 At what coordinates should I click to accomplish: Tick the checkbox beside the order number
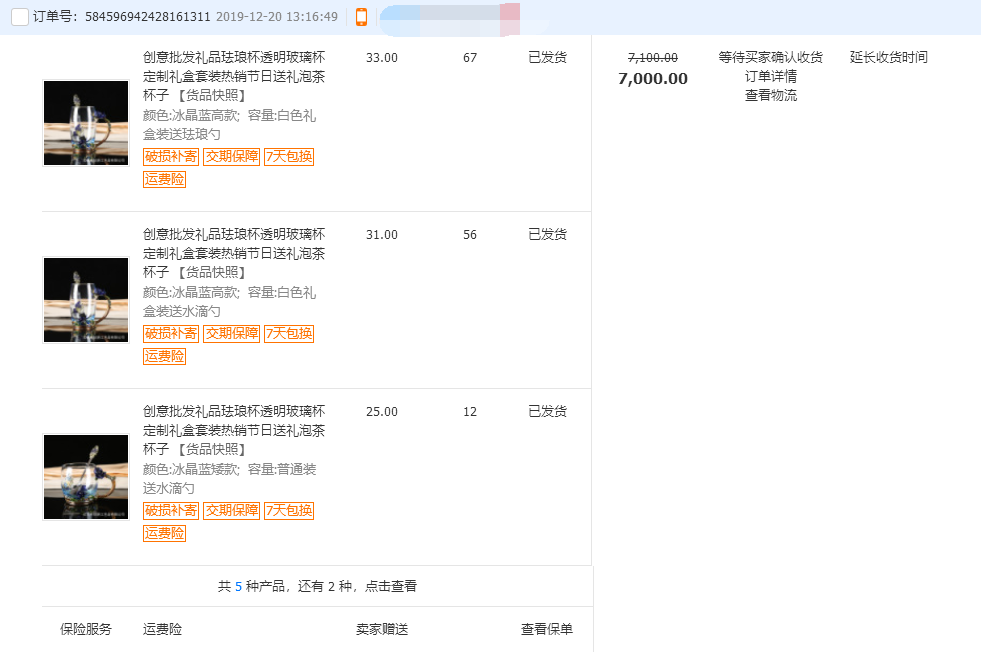19,17
